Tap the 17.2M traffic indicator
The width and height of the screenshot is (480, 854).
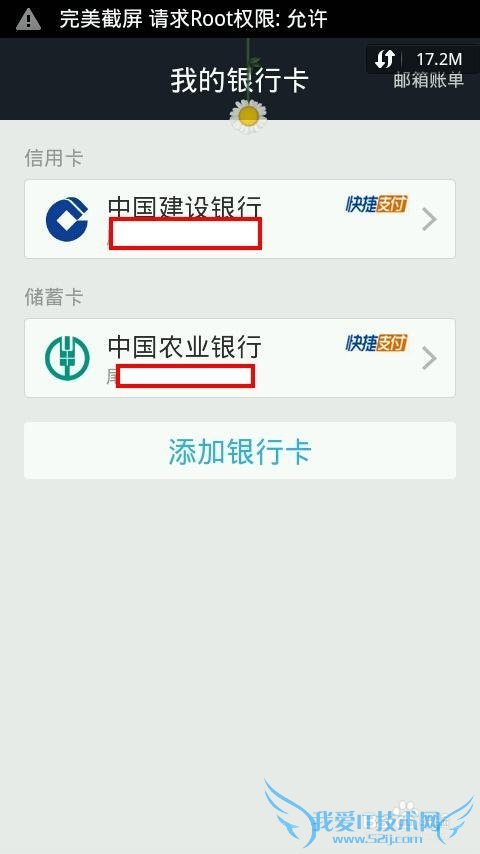click(x=439, y=59)
